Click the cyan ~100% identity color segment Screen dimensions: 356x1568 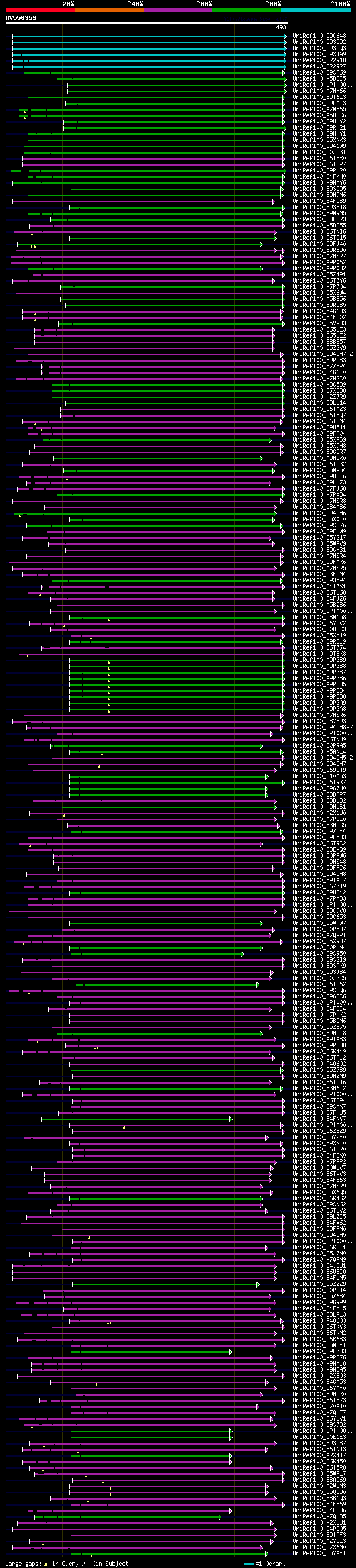coord(316,10)
